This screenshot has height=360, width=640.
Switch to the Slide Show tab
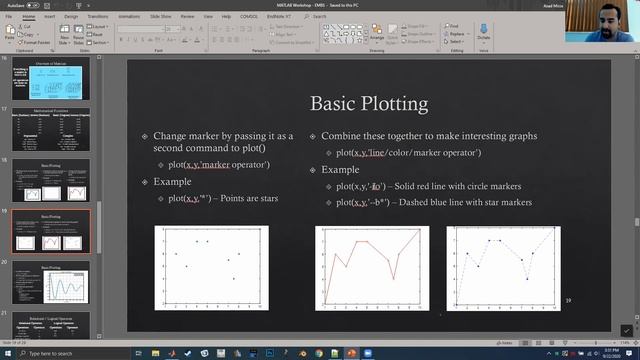[x=160, y=16]
